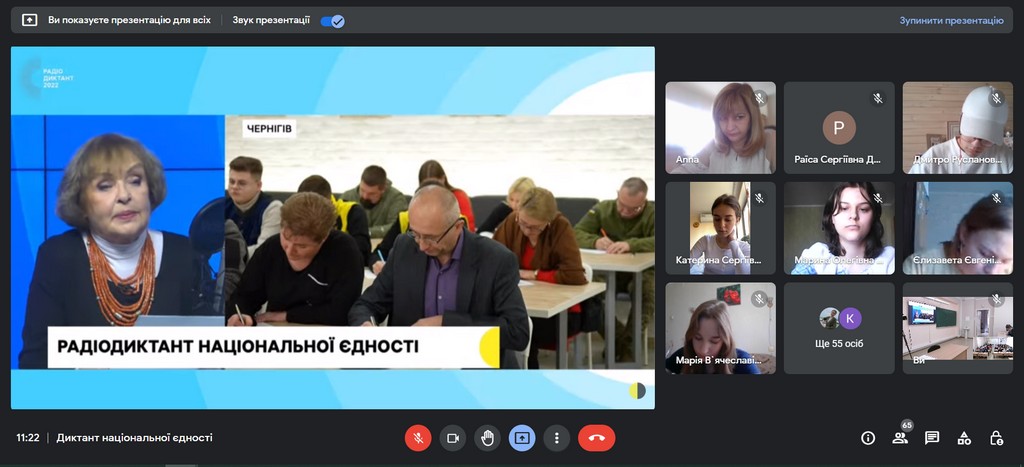1024x467 pixels.
Task: Leave the call with the red button
Action: [x=596, y=438]
